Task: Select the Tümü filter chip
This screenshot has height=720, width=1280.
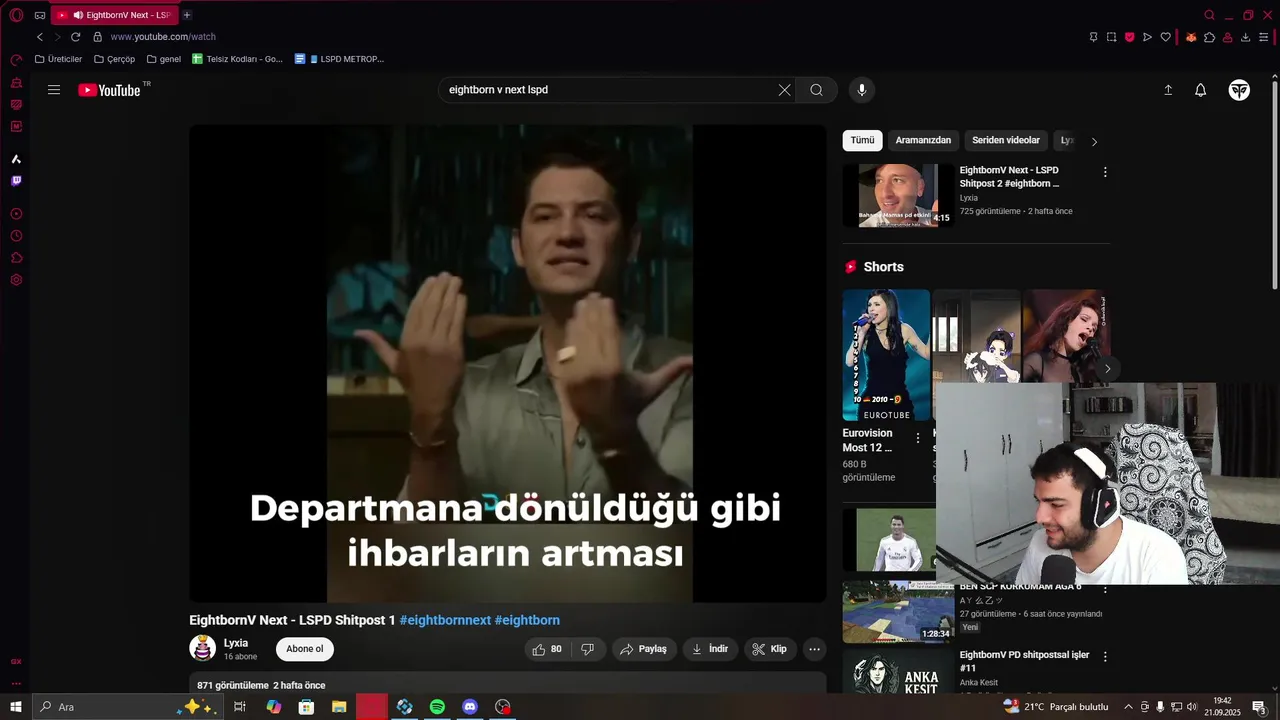Action: (862, 141)
